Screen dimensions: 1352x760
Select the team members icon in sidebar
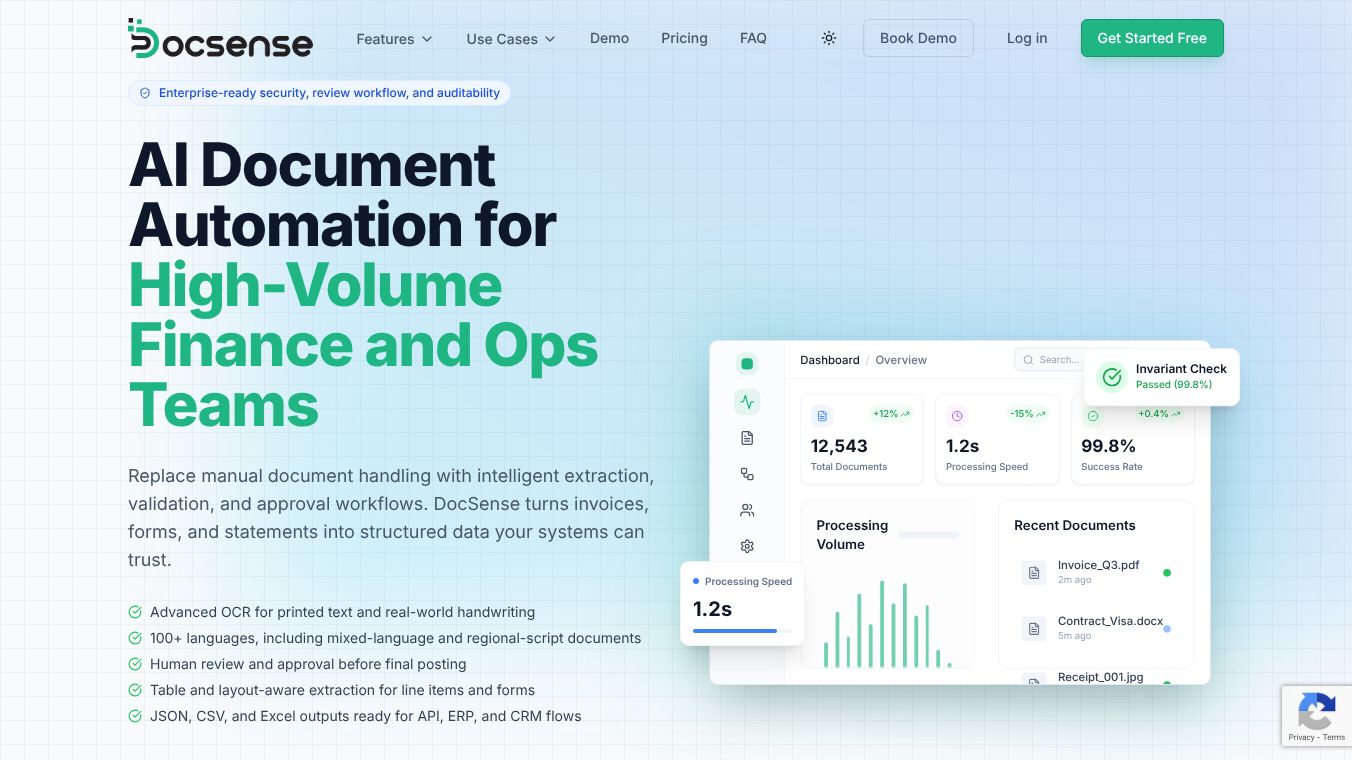pyautogui.click(x=747, y=509)
